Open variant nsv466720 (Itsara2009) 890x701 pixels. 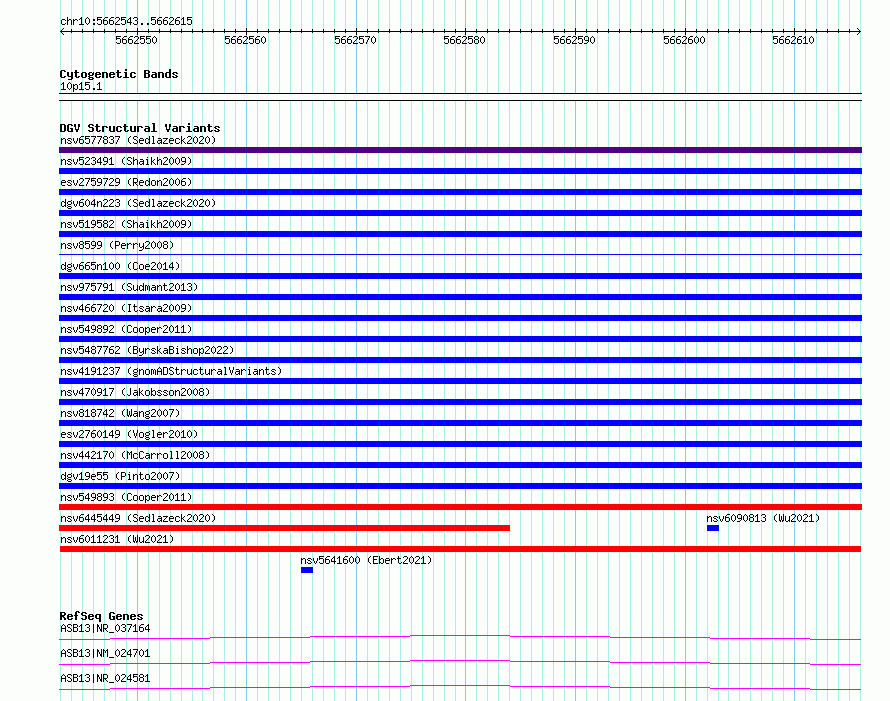(126, 308)
